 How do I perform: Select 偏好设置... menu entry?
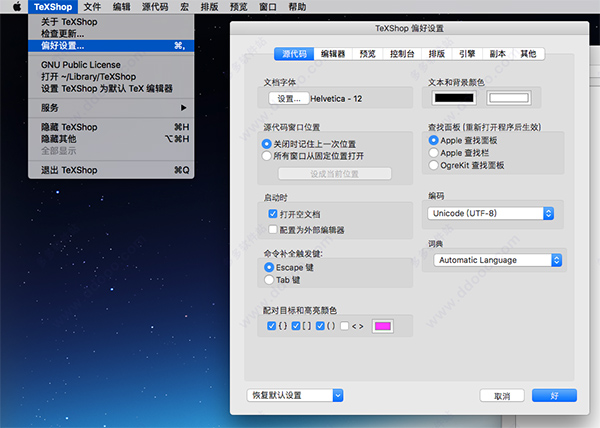[111, 46]
